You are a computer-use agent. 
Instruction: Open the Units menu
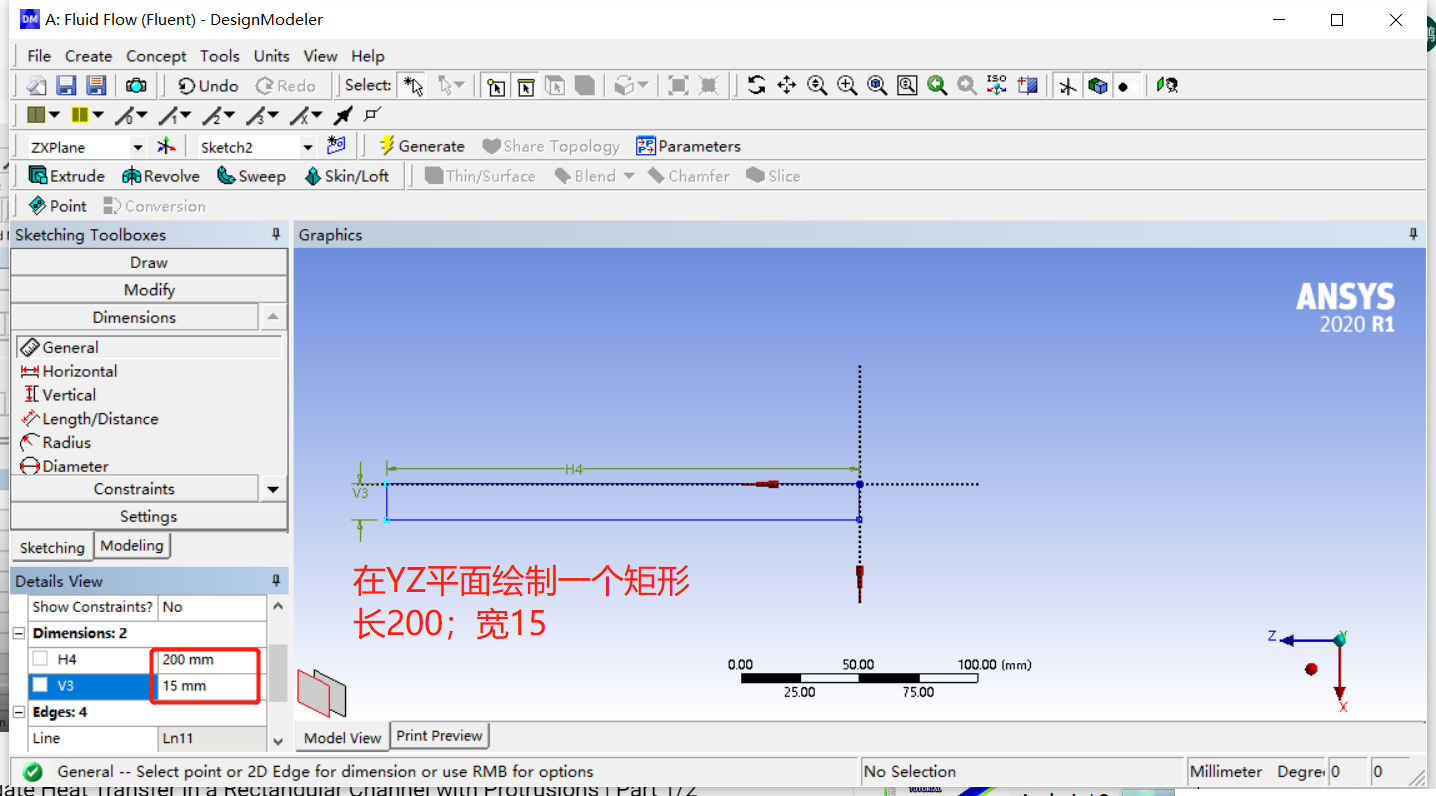click(271, 56)
